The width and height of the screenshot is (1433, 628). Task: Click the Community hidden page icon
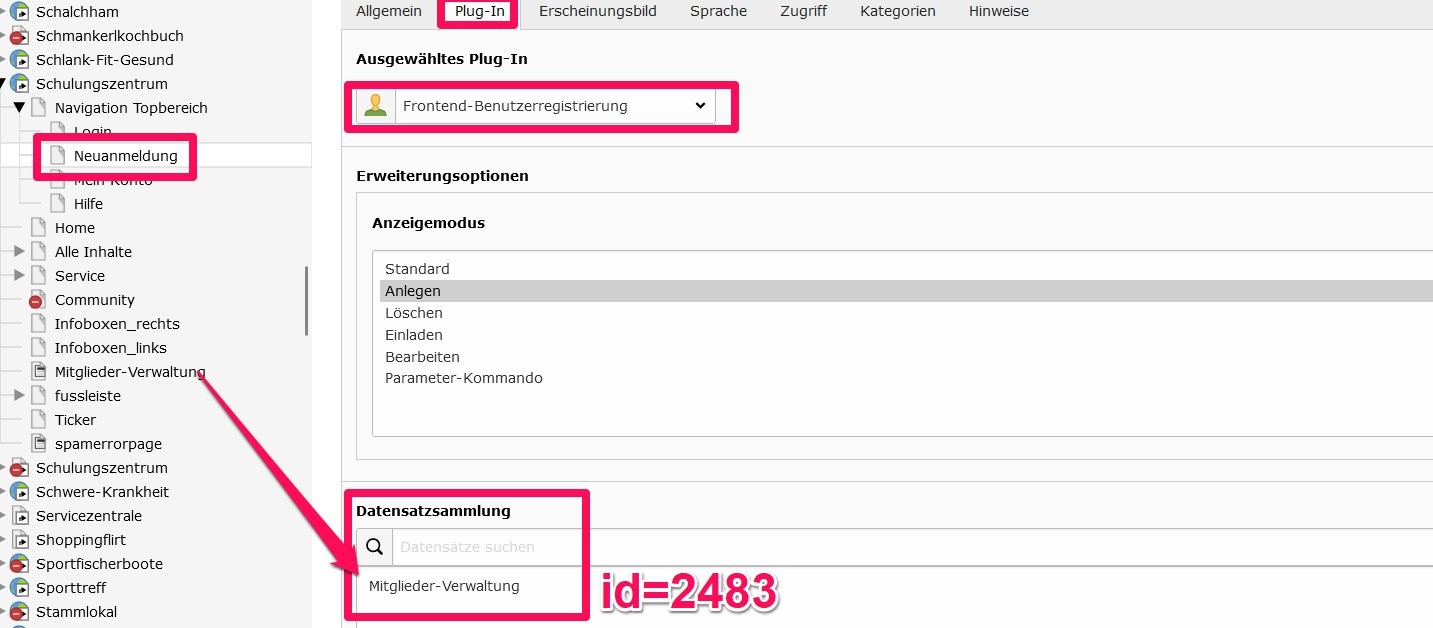click(x=38, y=300)
